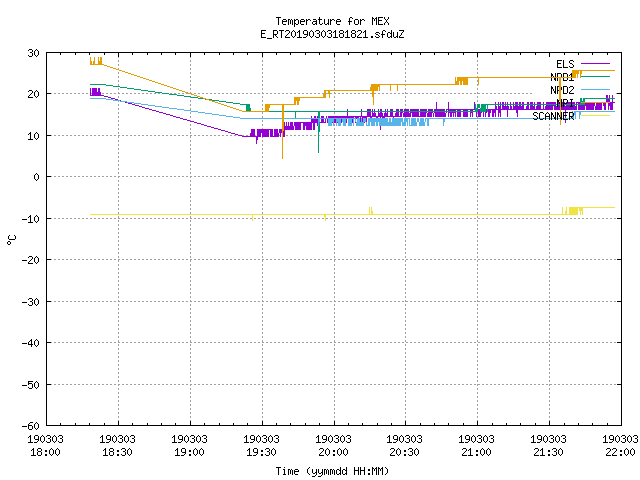
Task: Click the y-axis tick label 30
Action: coord(33,53)
